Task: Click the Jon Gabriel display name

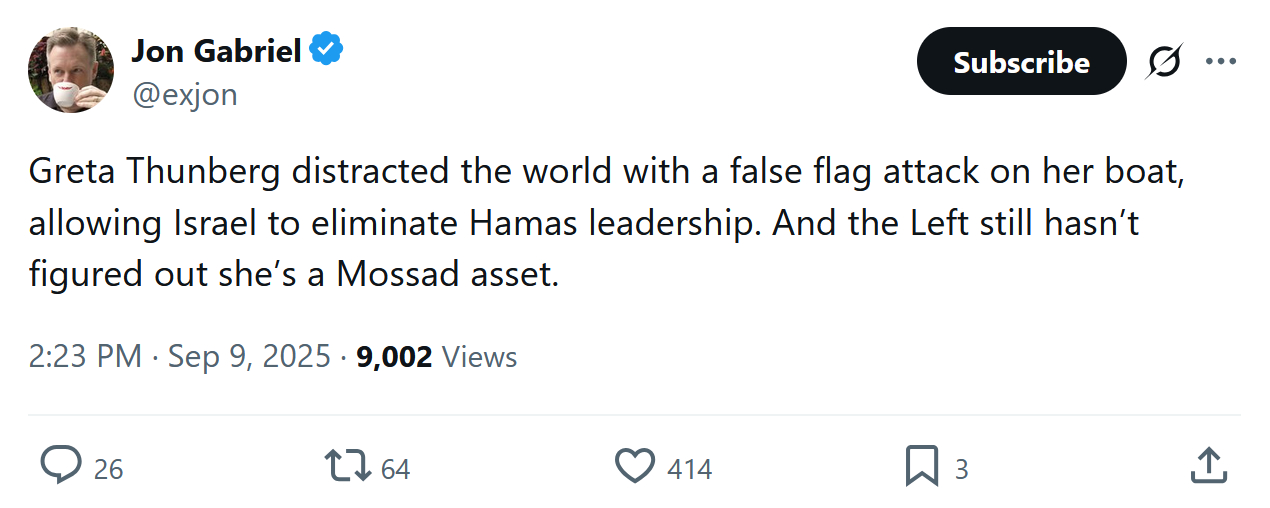Action: click(216, 50)
